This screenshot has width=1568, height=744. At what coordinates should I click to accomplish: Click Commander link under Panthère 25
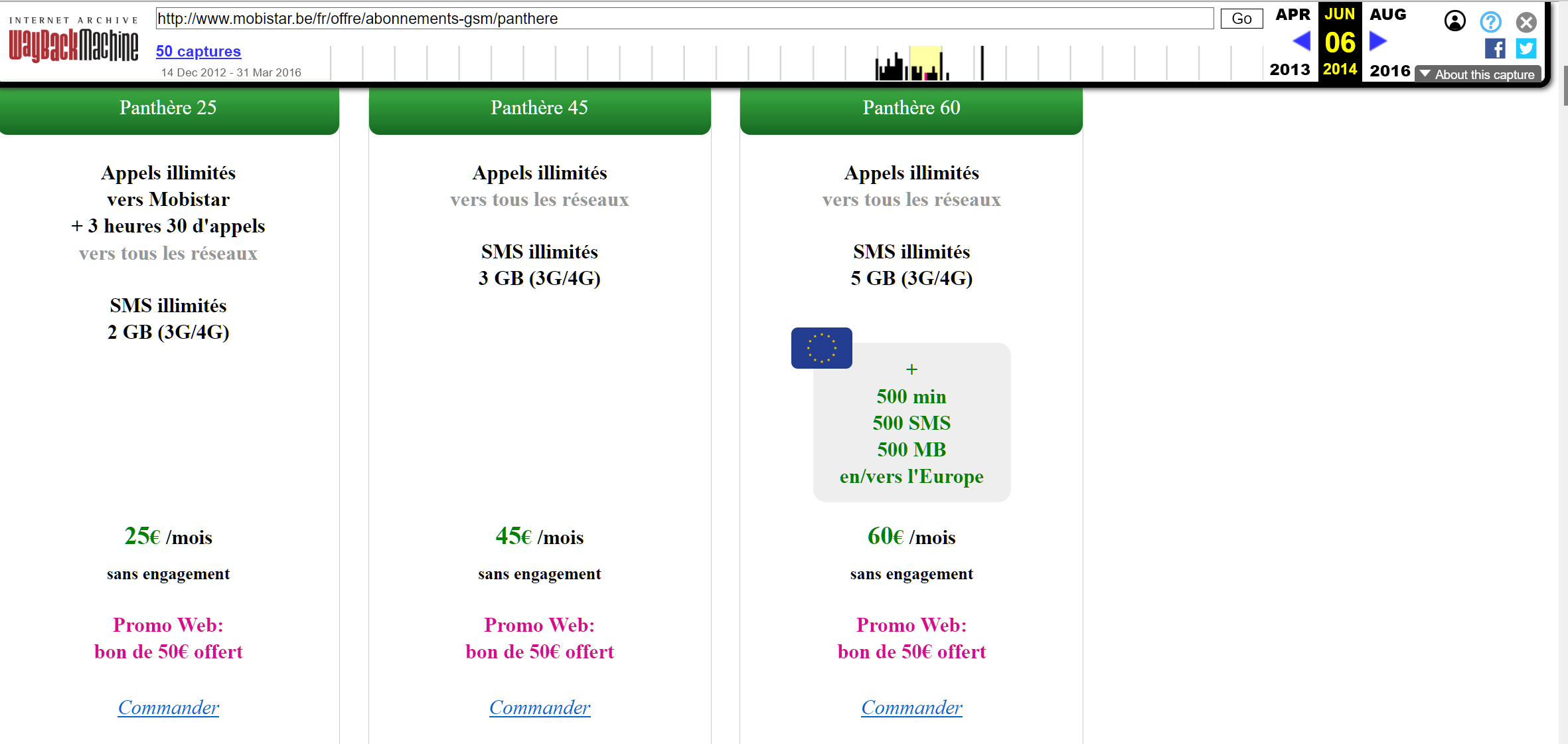pos(168,707)
